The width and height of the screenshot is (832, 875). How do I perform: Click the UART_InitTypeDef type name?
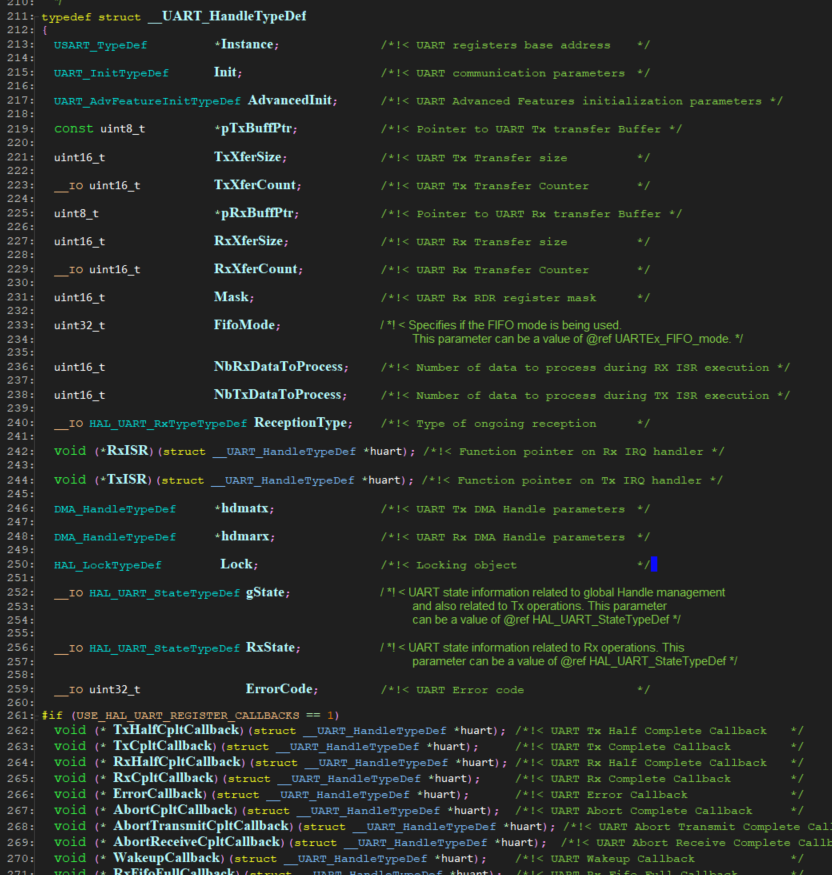point(111,73)
